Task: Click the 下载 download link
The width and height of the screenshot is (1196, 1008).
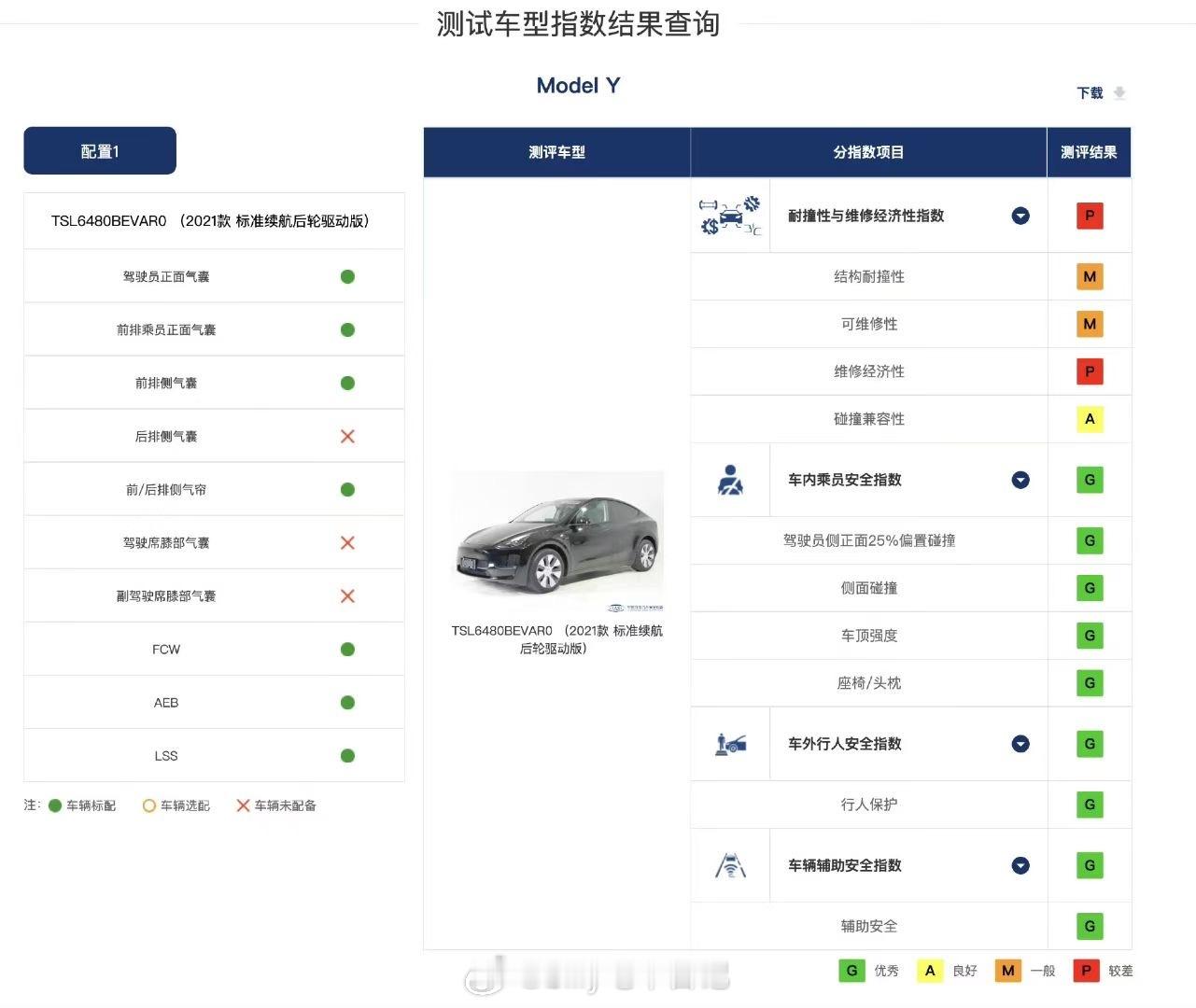Action: tap(1090, 92)
